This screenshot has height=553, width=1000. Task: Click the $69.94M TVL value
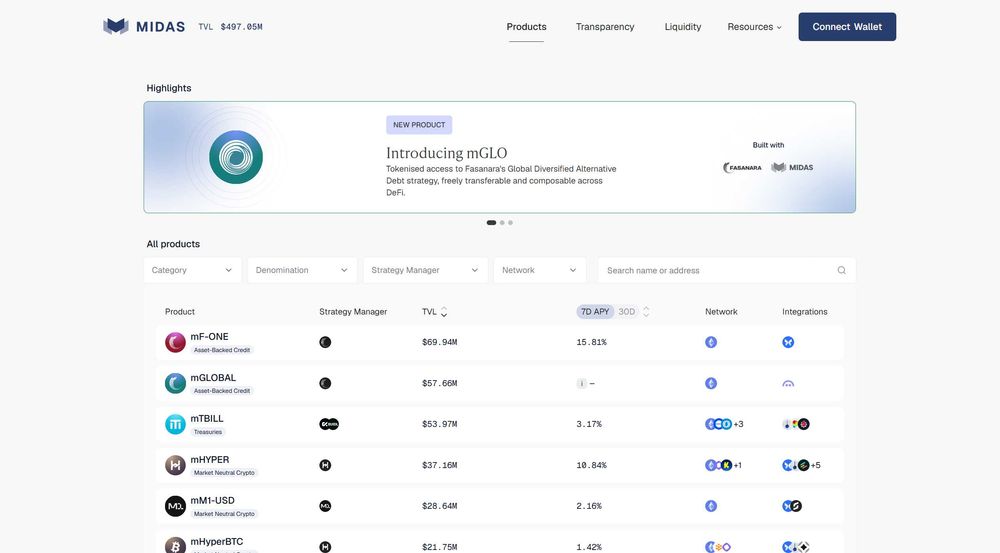(439, 343)
